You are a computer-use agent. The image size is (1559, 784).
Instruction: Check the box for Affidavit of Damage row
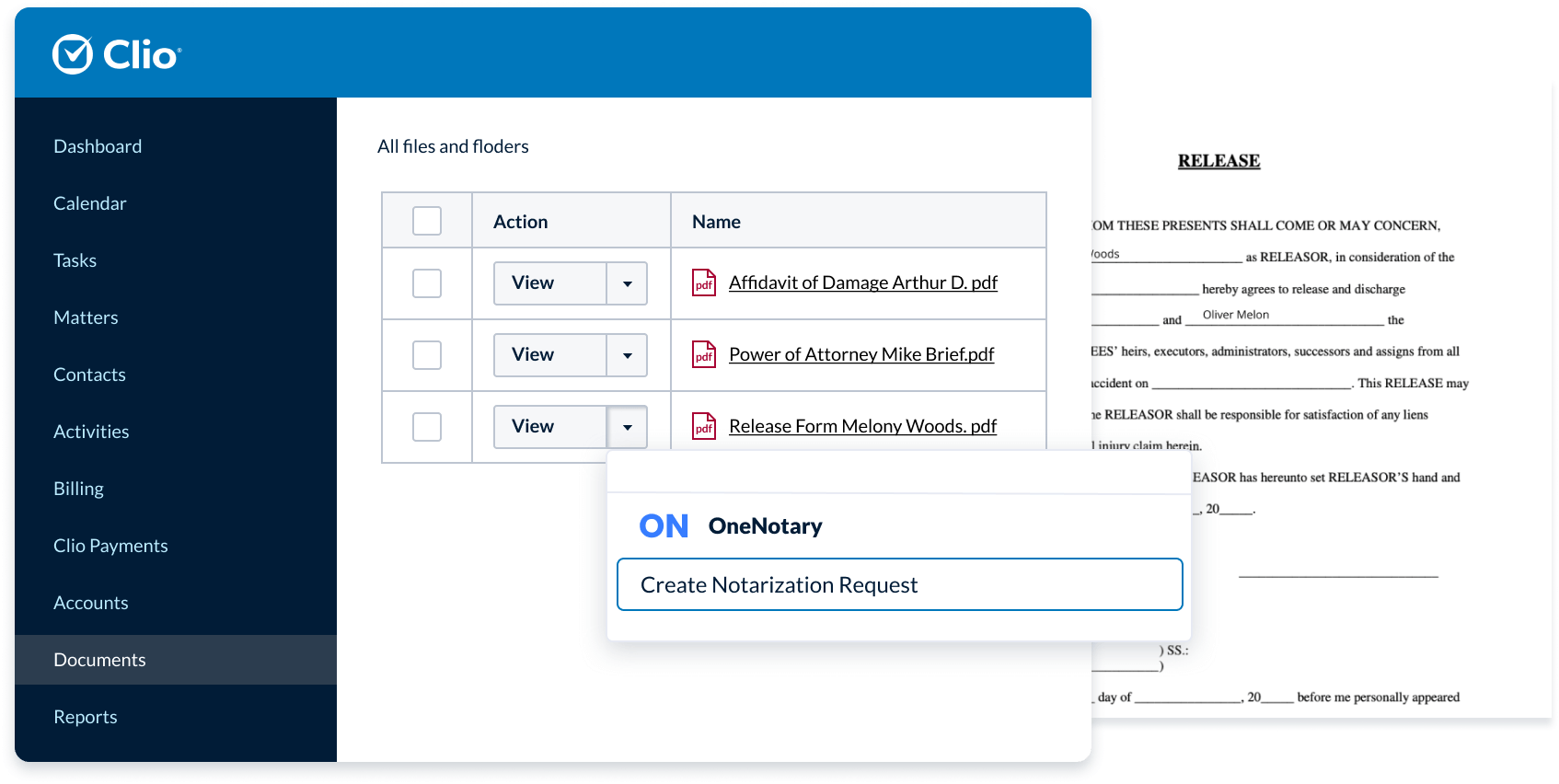click(x=427, y=283)
